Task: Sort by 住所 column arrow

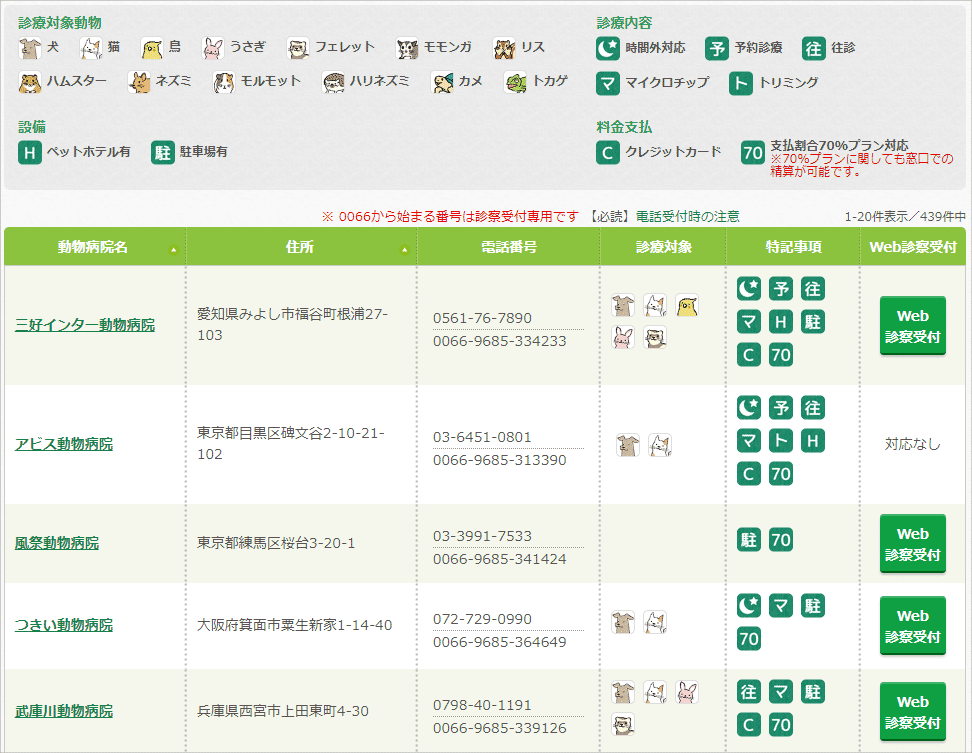Action: click(405, 250)
